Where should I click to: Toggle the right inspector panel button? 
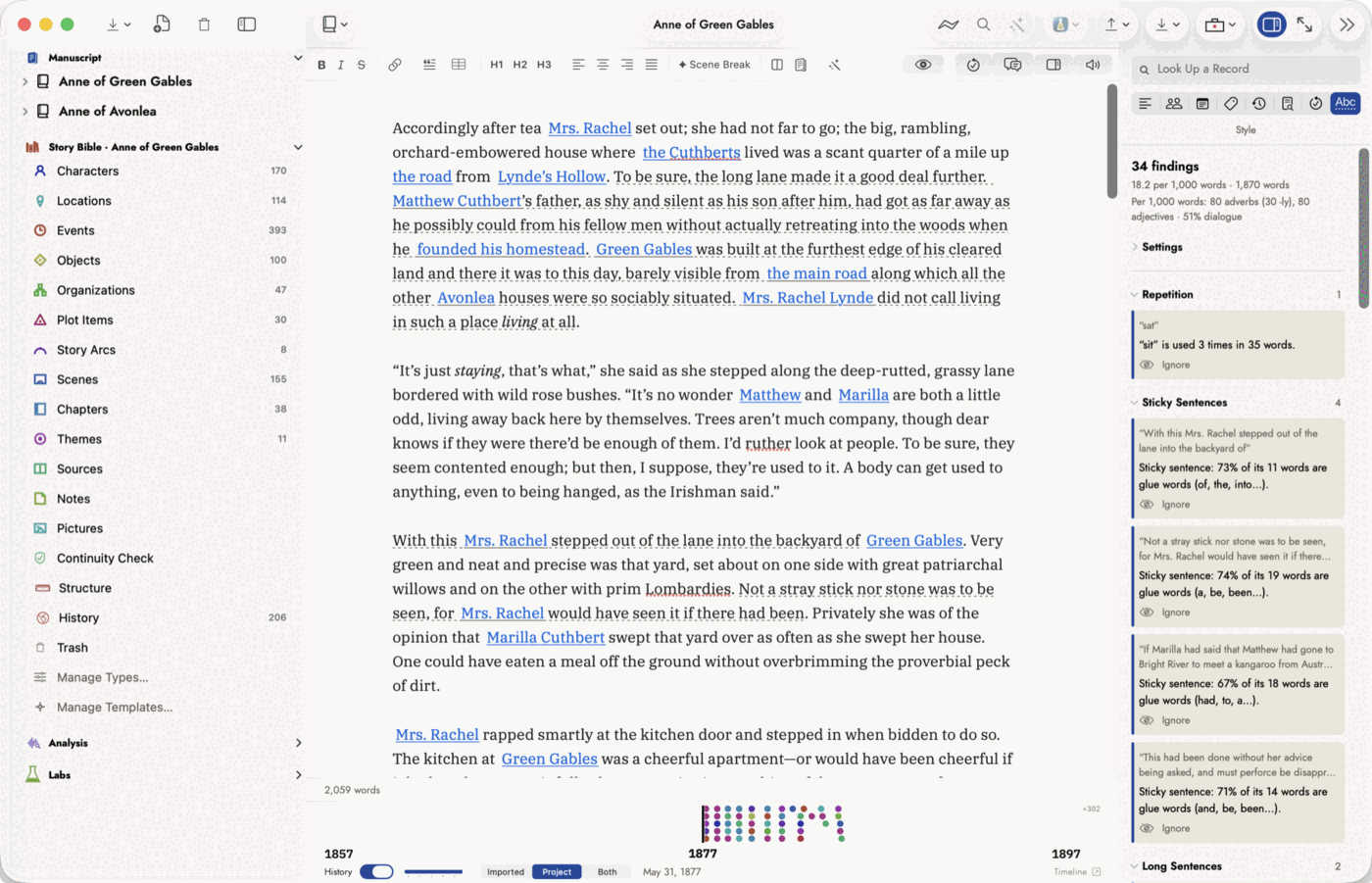click(x=1272, y=25)
